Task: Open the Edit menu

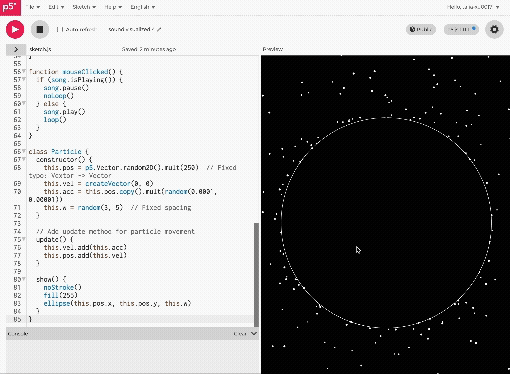Action: [56, 7]
